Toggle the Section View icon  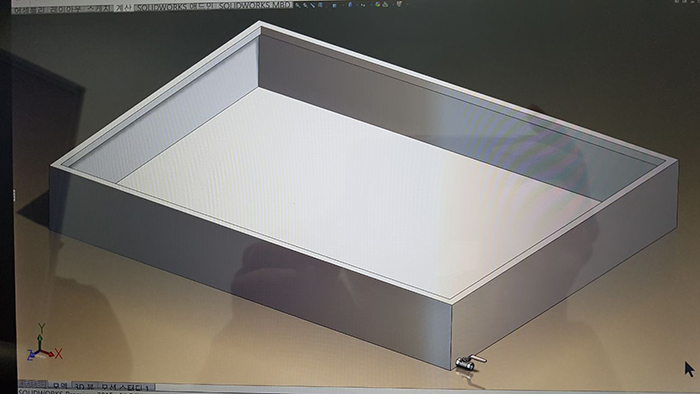[x=321, y=5]
